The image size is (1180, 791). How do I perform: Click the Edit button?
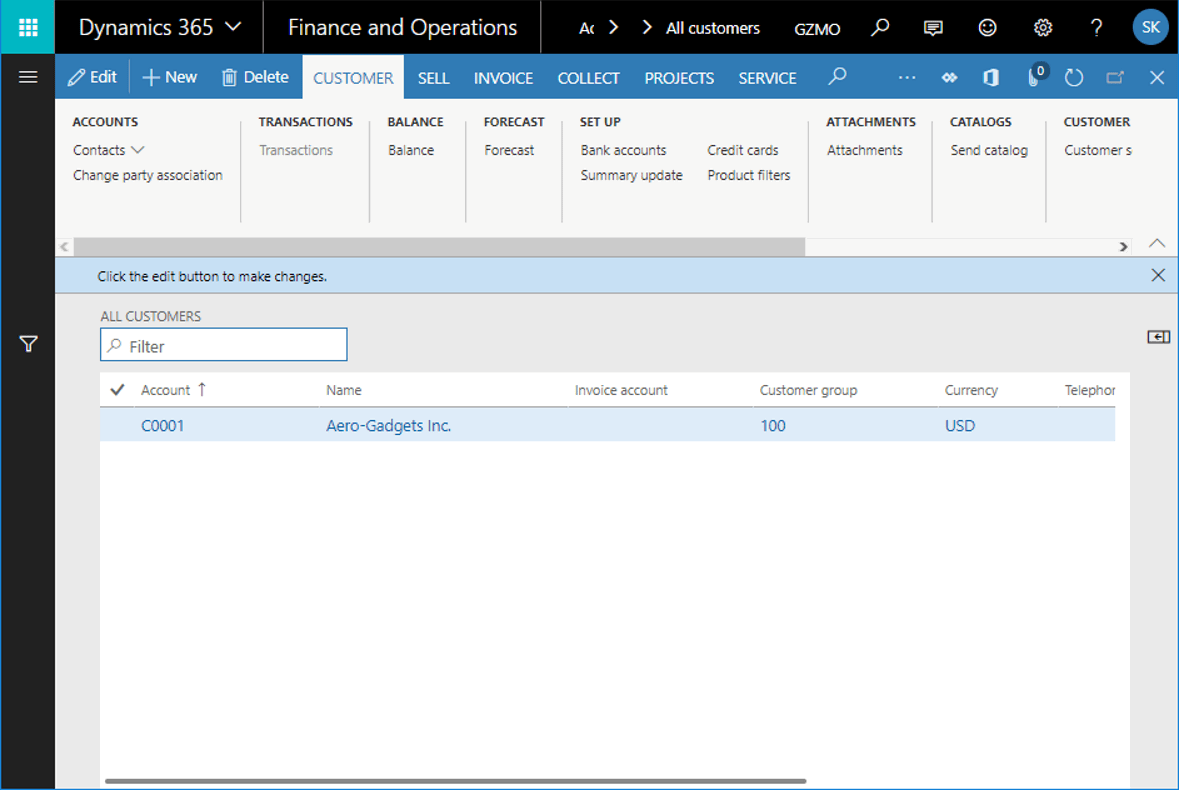93,77
